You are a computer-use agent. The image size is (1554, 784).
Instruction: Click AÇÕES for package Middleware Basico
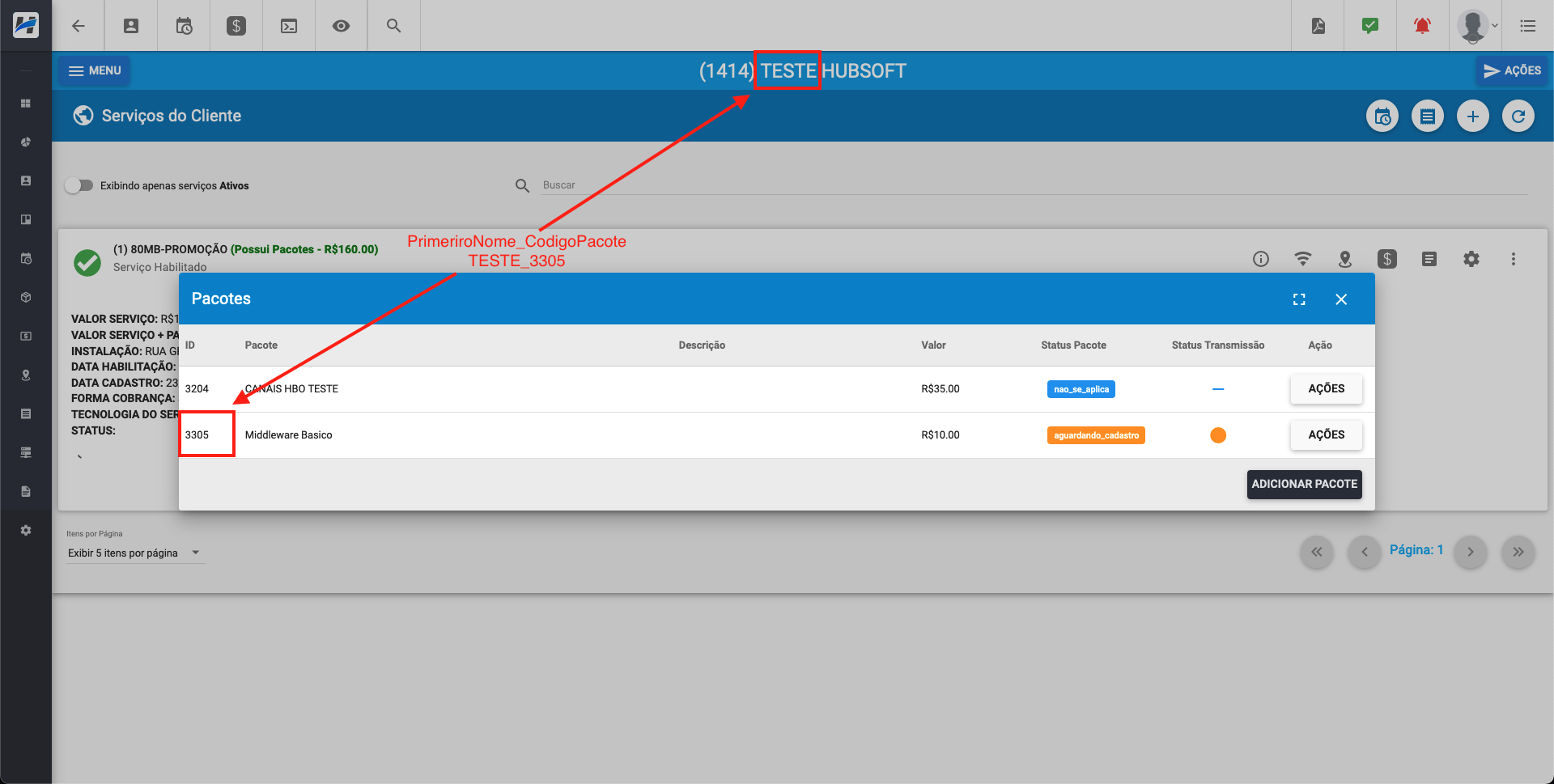click(1326, 434)
